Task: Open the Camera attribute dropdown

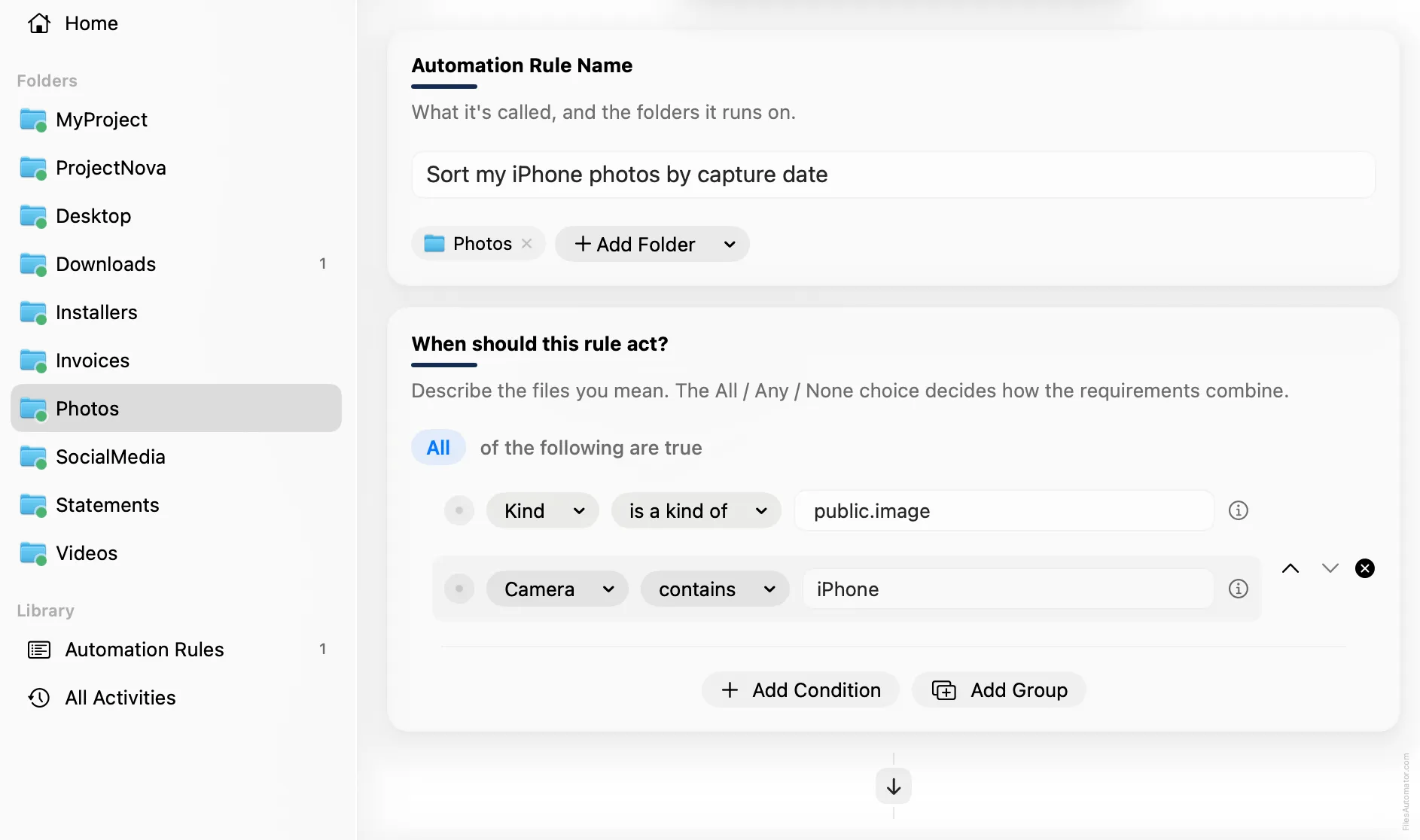Action: tap(557, 589)
